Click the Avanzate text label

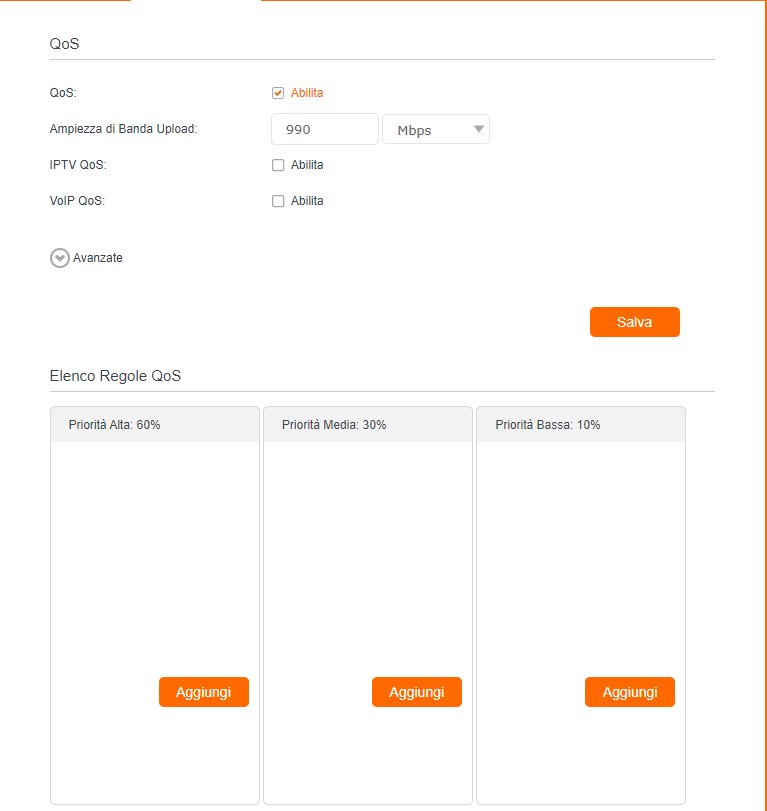tap(98, 258)
